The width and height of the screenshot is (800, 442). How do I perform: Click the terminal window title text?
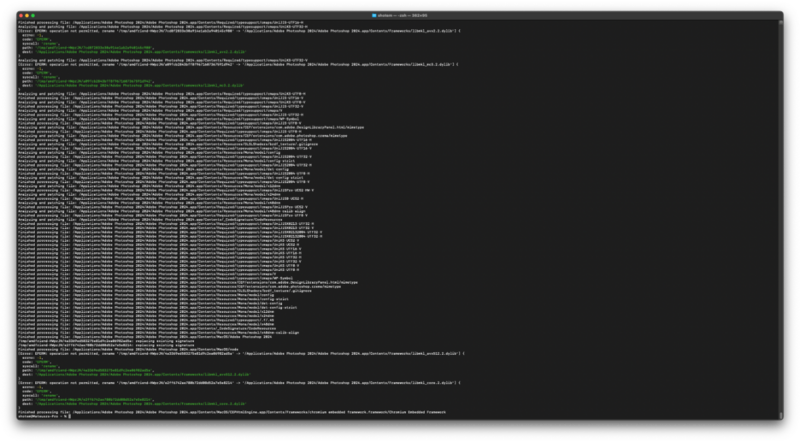click(x=402, y=15)
